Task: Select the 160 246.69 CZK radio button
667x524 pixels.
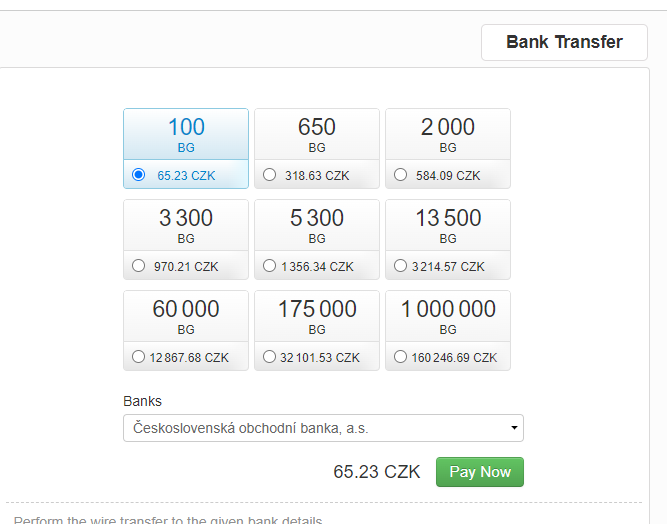Action: coord(400,356)
